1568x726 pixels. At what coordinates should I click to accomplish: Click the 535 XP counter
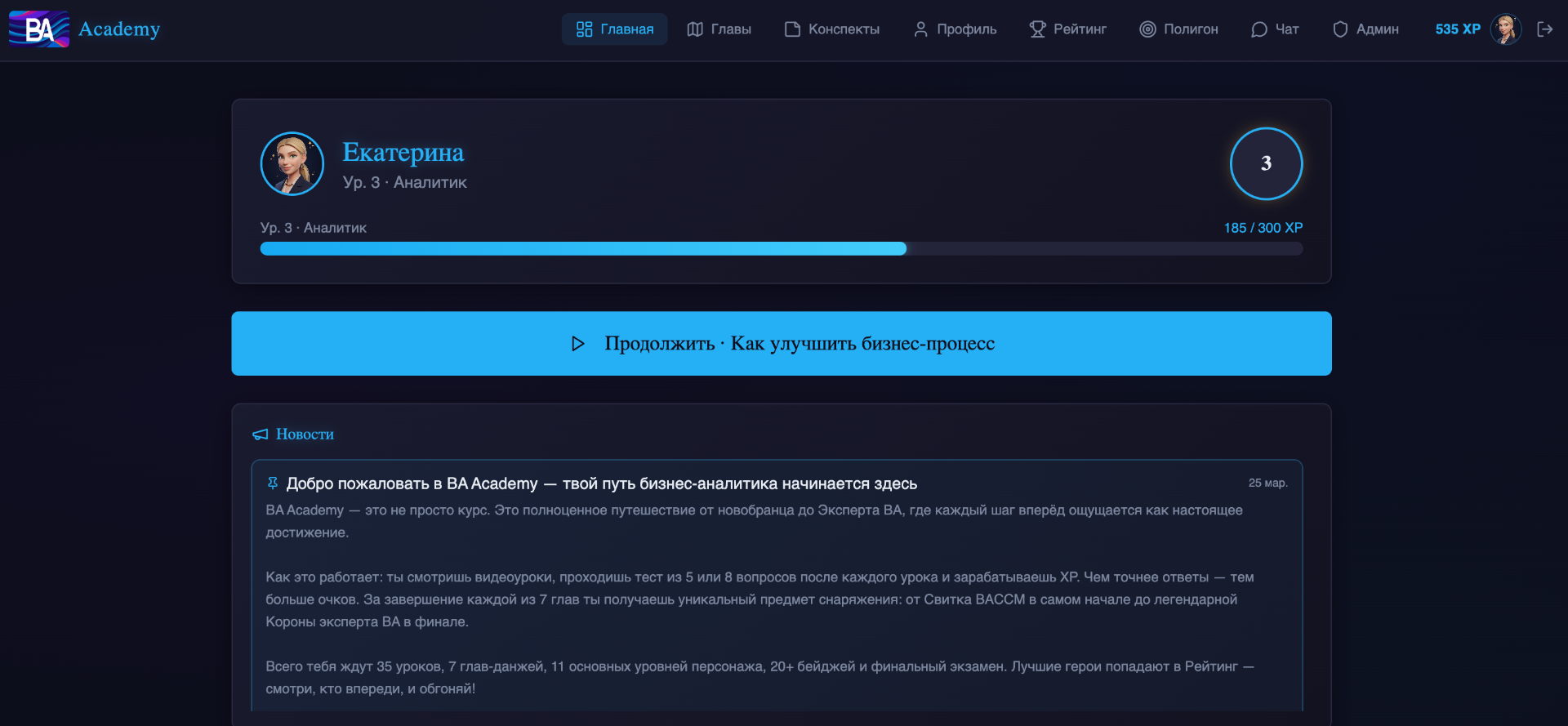[1458, 29]
